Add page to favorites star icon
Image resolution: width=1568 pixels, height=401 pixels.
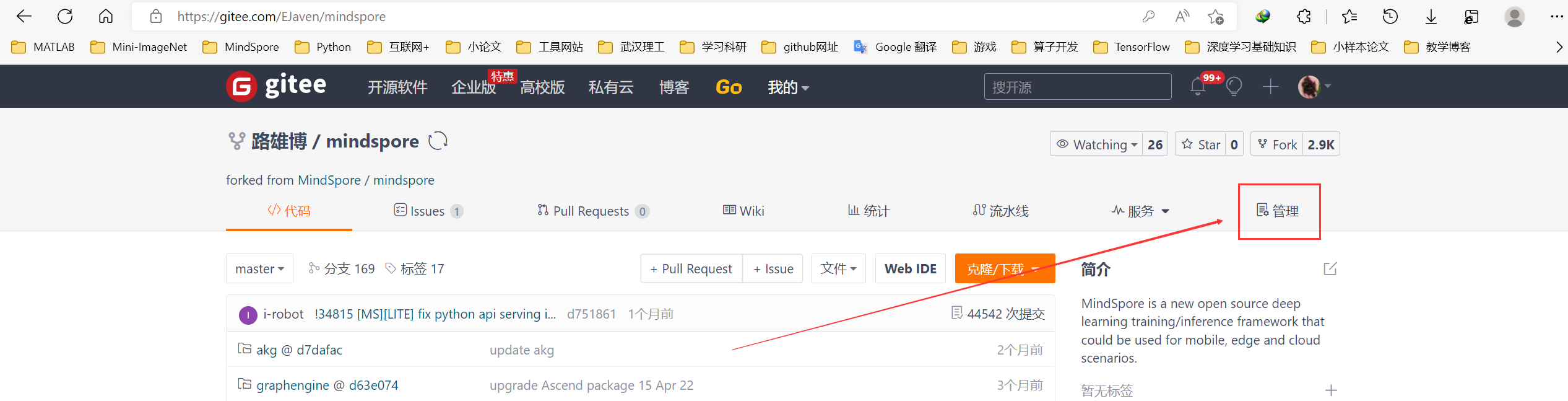(x=1216, y=17)
